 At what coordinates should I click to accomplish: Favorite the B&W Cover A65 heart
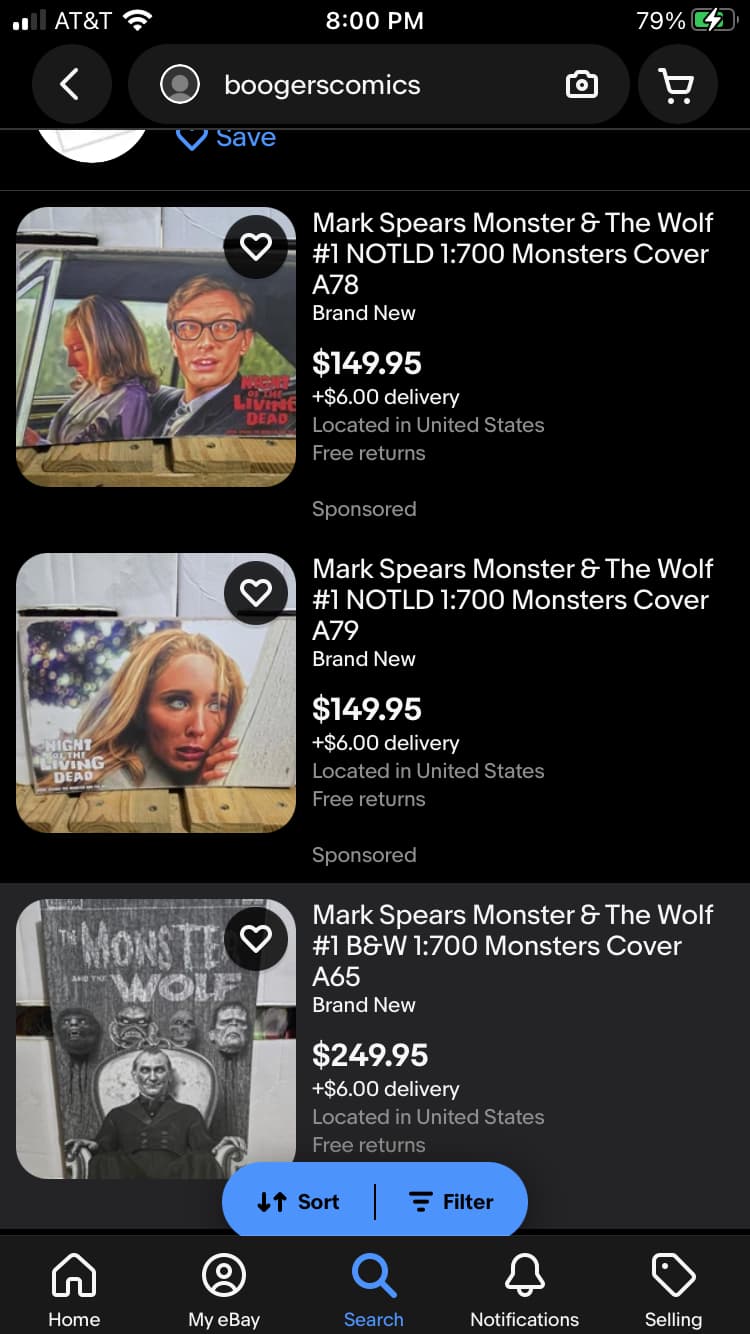257,938
